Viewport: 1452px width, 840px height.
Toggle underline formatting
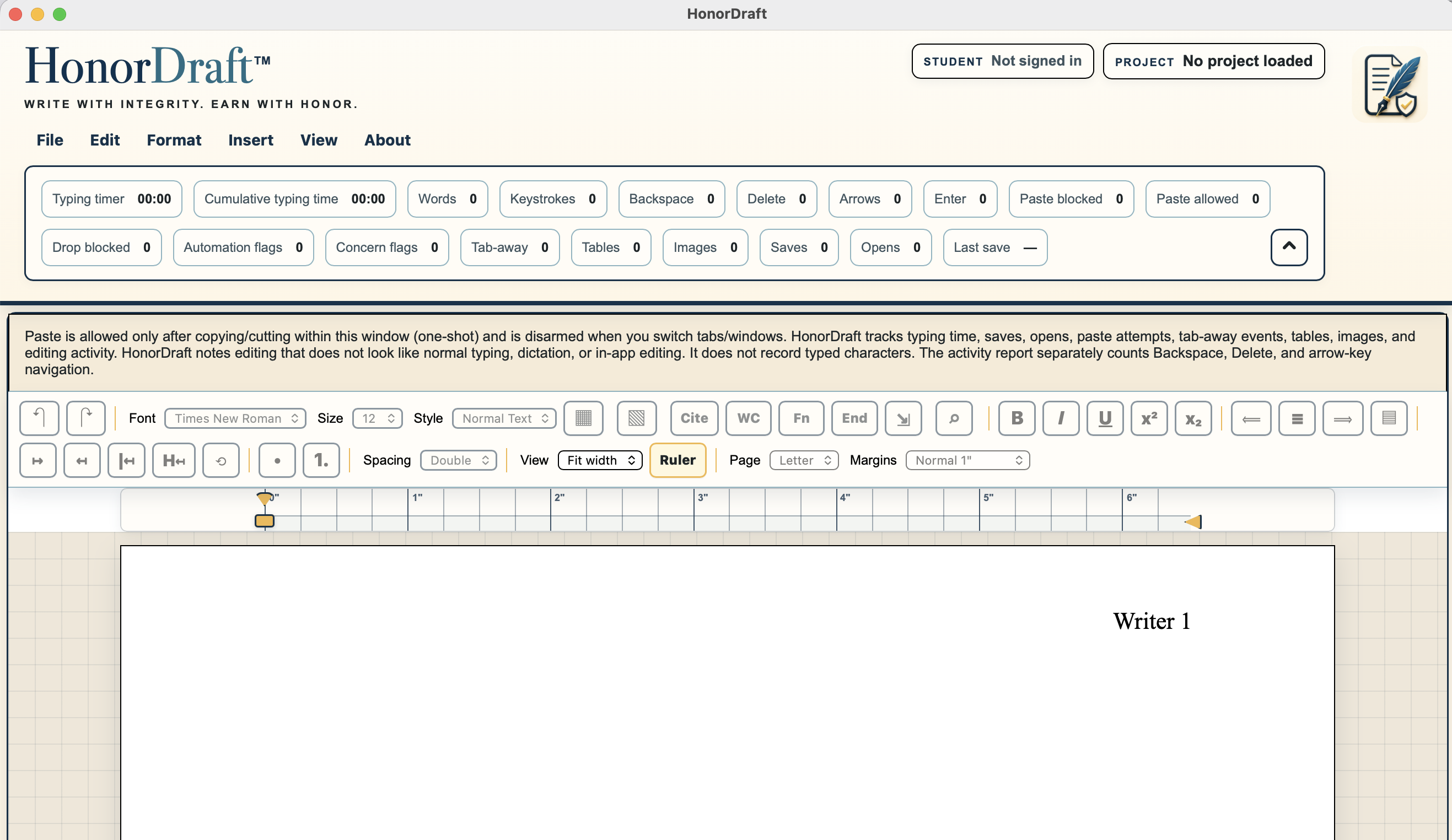click(x=1105, y=418)
